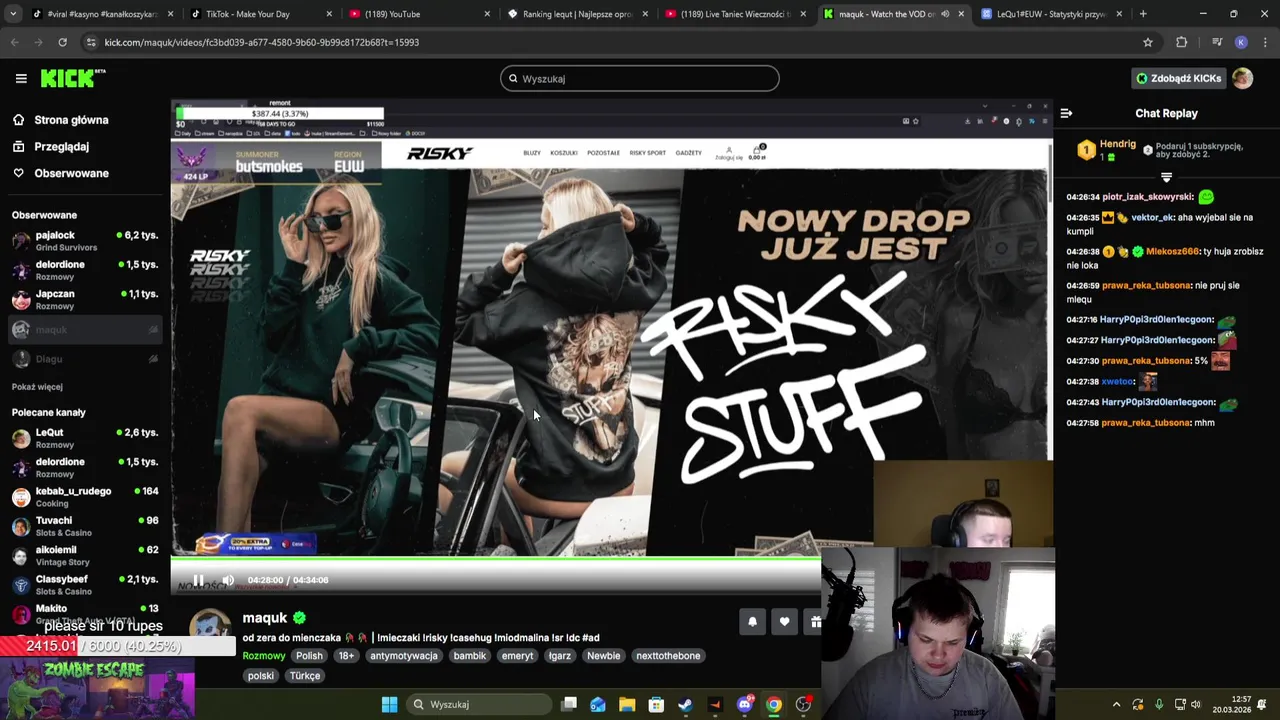Click the Zdobądź KICKs button
1280x720 pixels.
(x=1178, y=78)
